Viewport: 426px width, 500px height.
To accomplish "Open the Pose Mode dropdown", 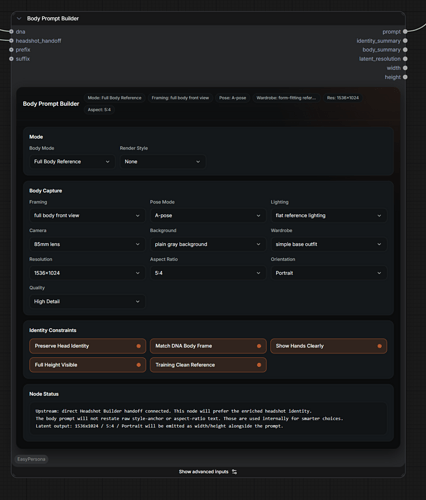I will click(208, 216).
